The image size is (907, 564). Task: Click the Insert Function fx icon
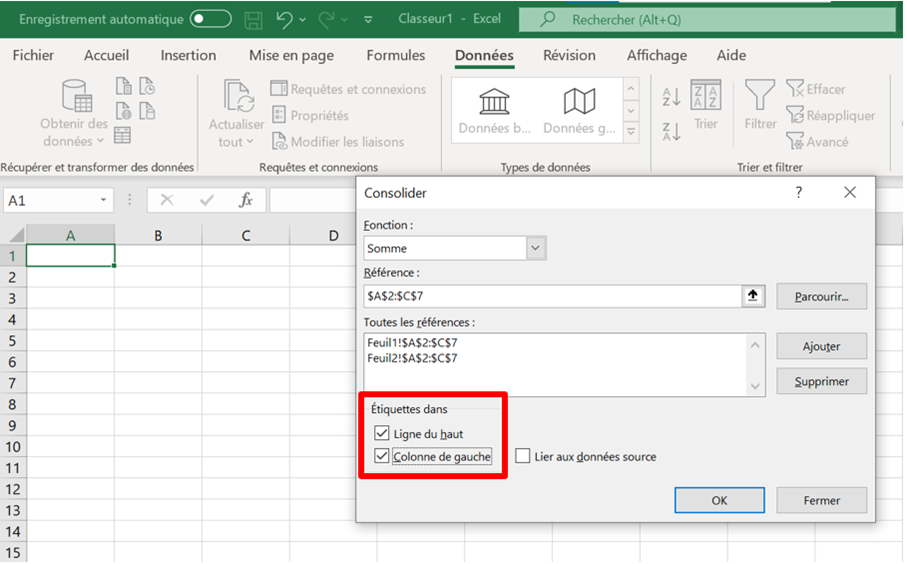(246, 200)
